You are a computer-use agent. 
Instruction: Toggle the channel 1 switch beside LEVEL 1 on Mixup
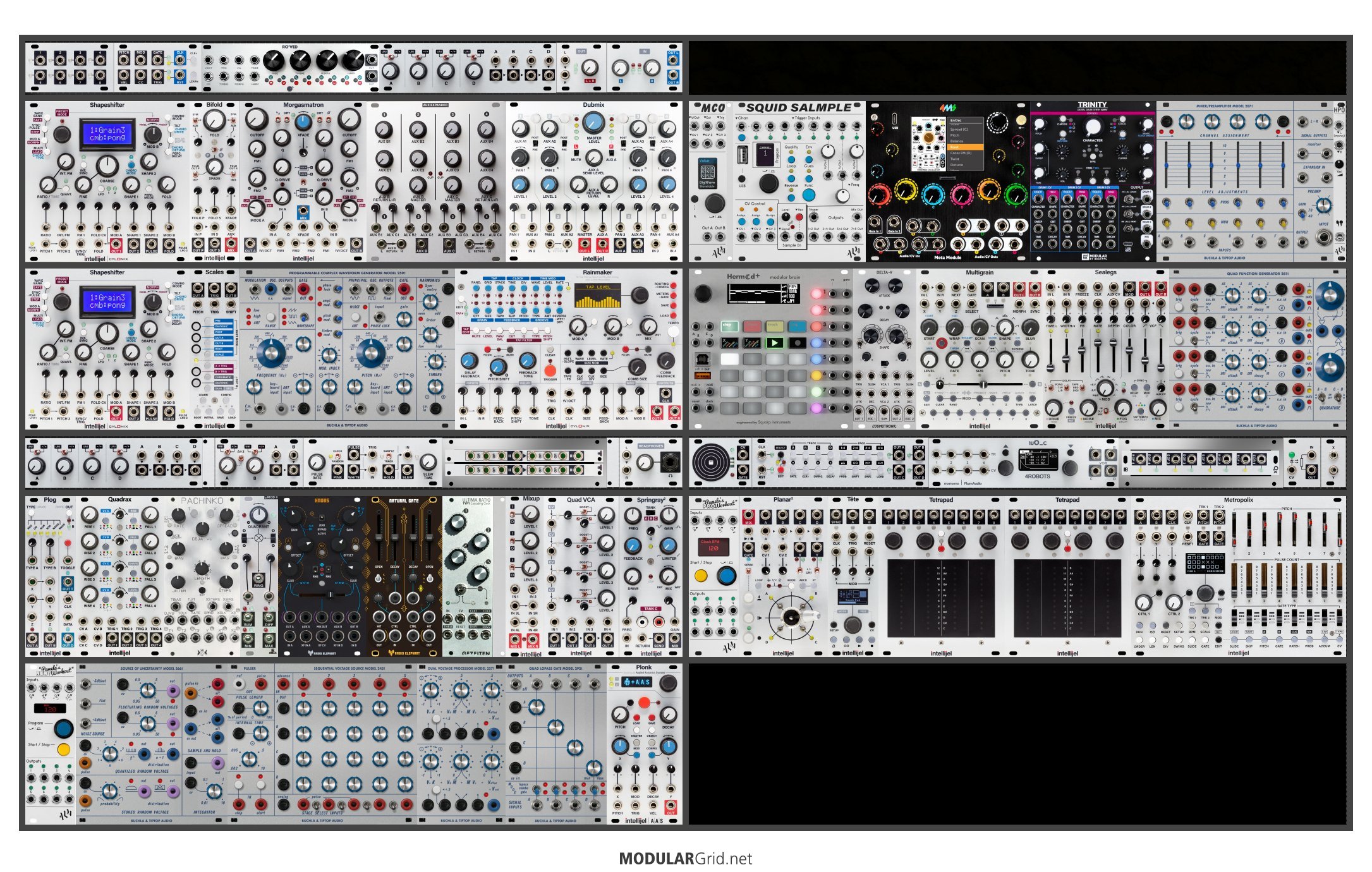[513, 516]
